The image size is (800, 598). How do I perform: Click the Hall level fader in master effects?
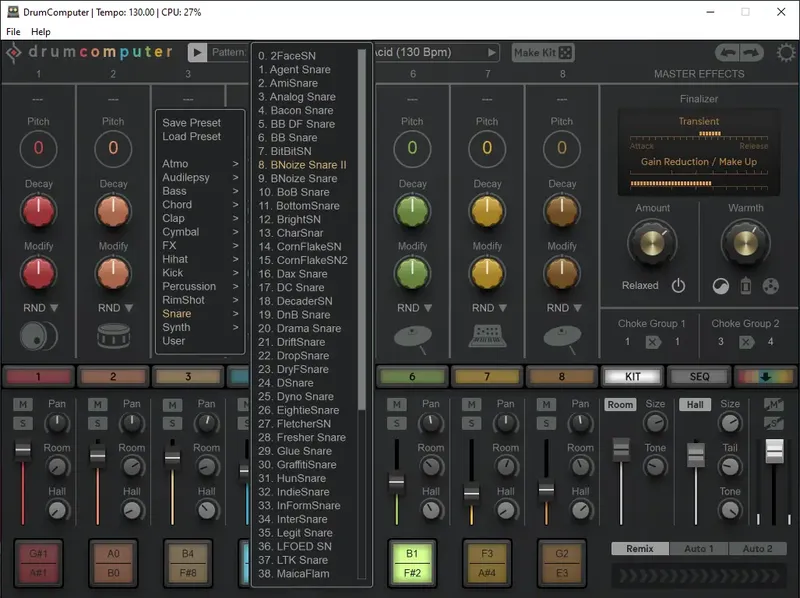pos(696,454)
